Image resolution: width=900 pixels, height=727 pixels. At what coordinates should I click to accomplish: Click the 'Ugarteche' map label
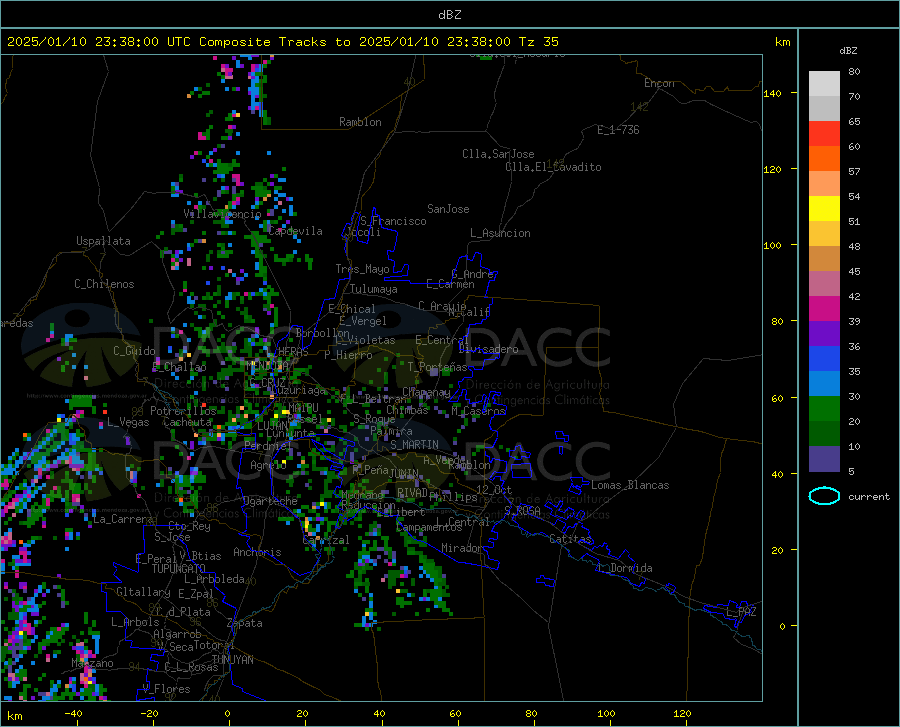pyautogui.click(x=270, y=501)
